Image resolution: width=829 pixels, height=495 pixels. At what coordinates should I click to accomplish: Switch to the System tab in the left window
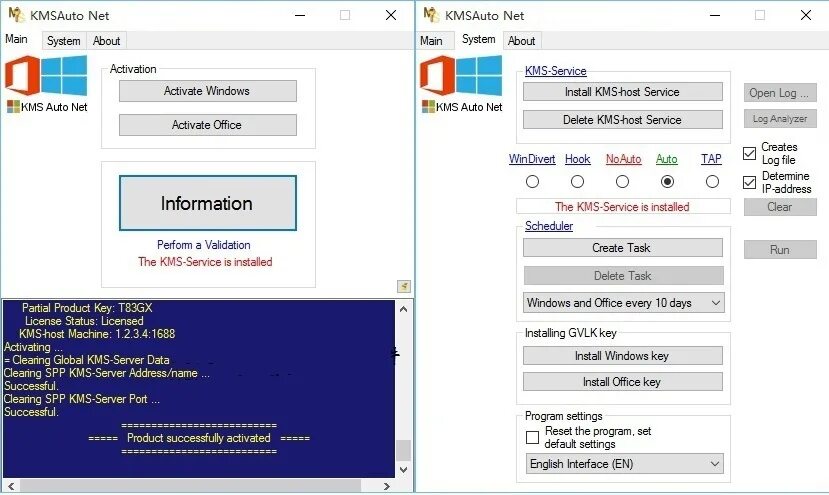pyautogui.click(x=63, y=41)
